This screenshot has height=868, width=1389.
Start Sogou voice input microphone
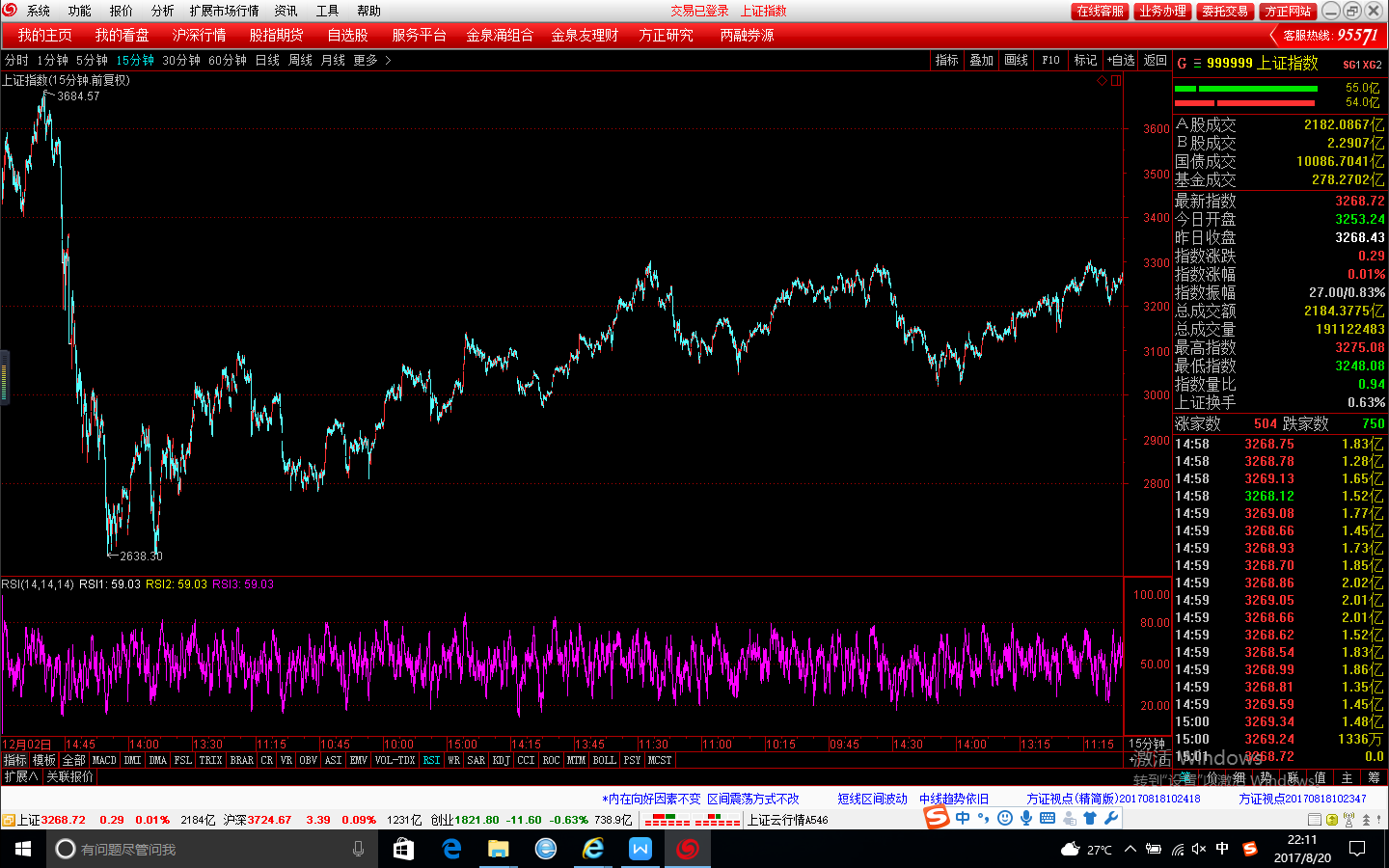(1026, 818)
